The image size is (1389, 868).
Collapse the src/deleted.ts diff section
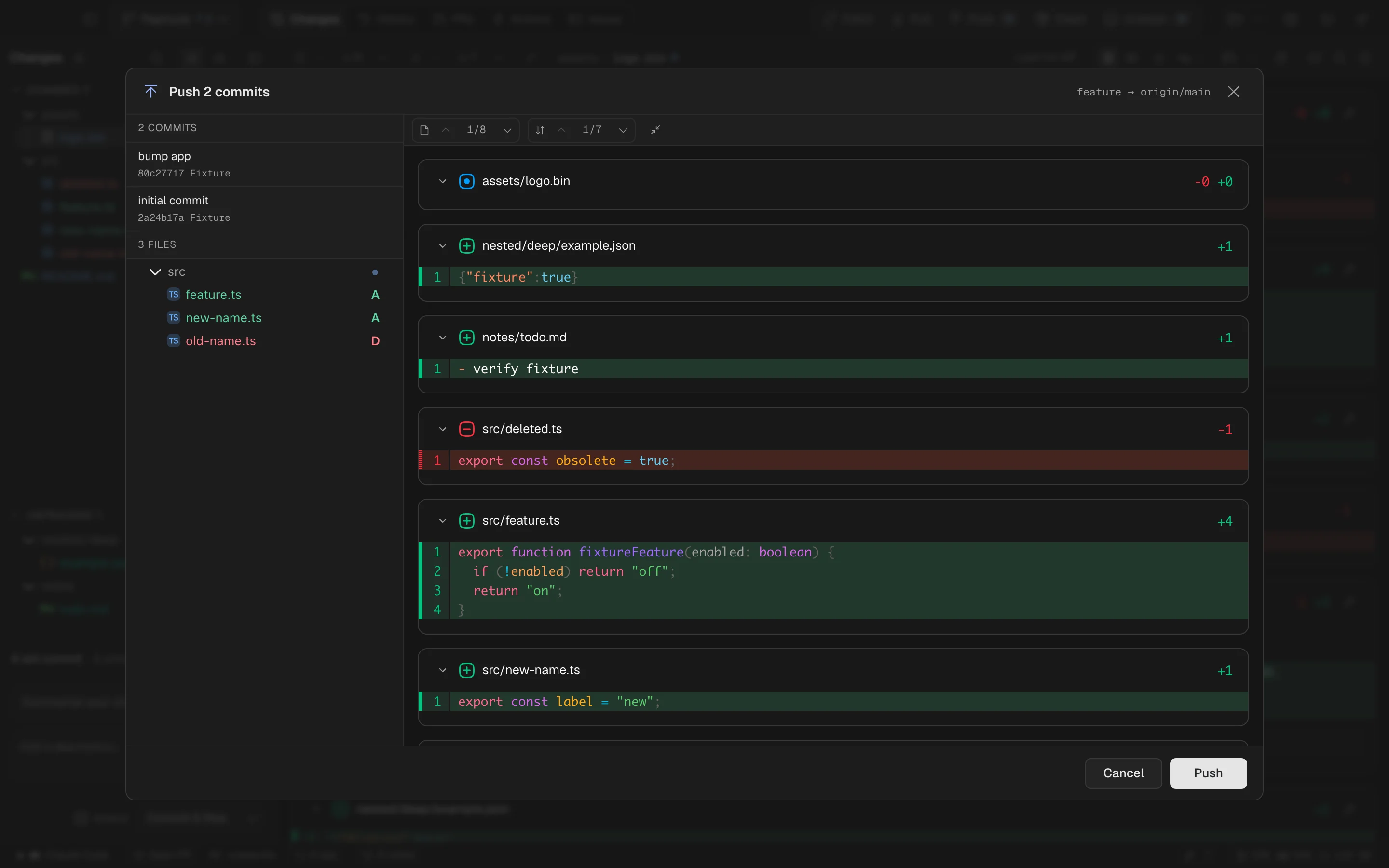443,429
